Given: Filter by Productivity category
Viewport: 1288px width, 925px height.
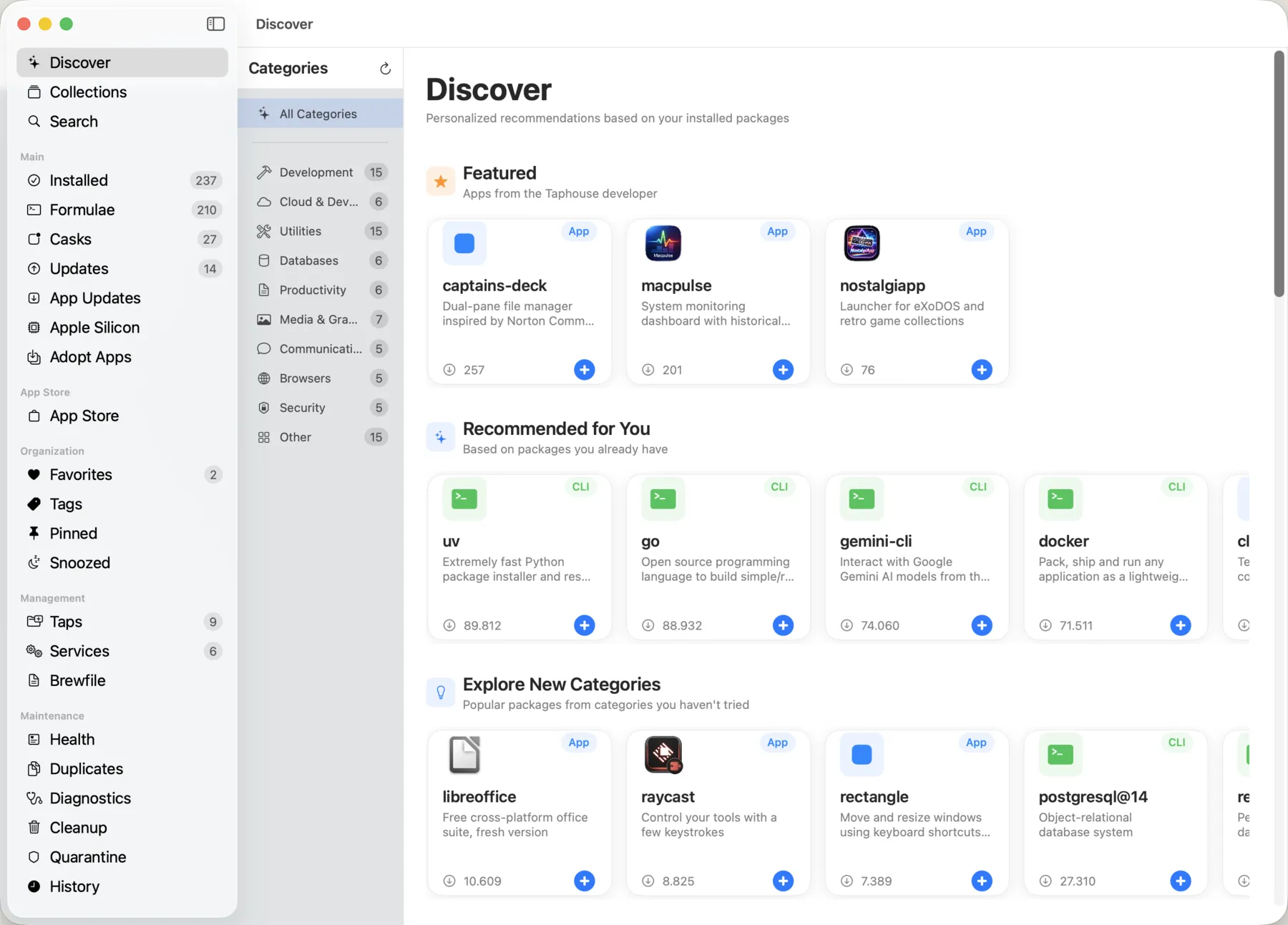Looking at the screenshot, I should [321, 290].
